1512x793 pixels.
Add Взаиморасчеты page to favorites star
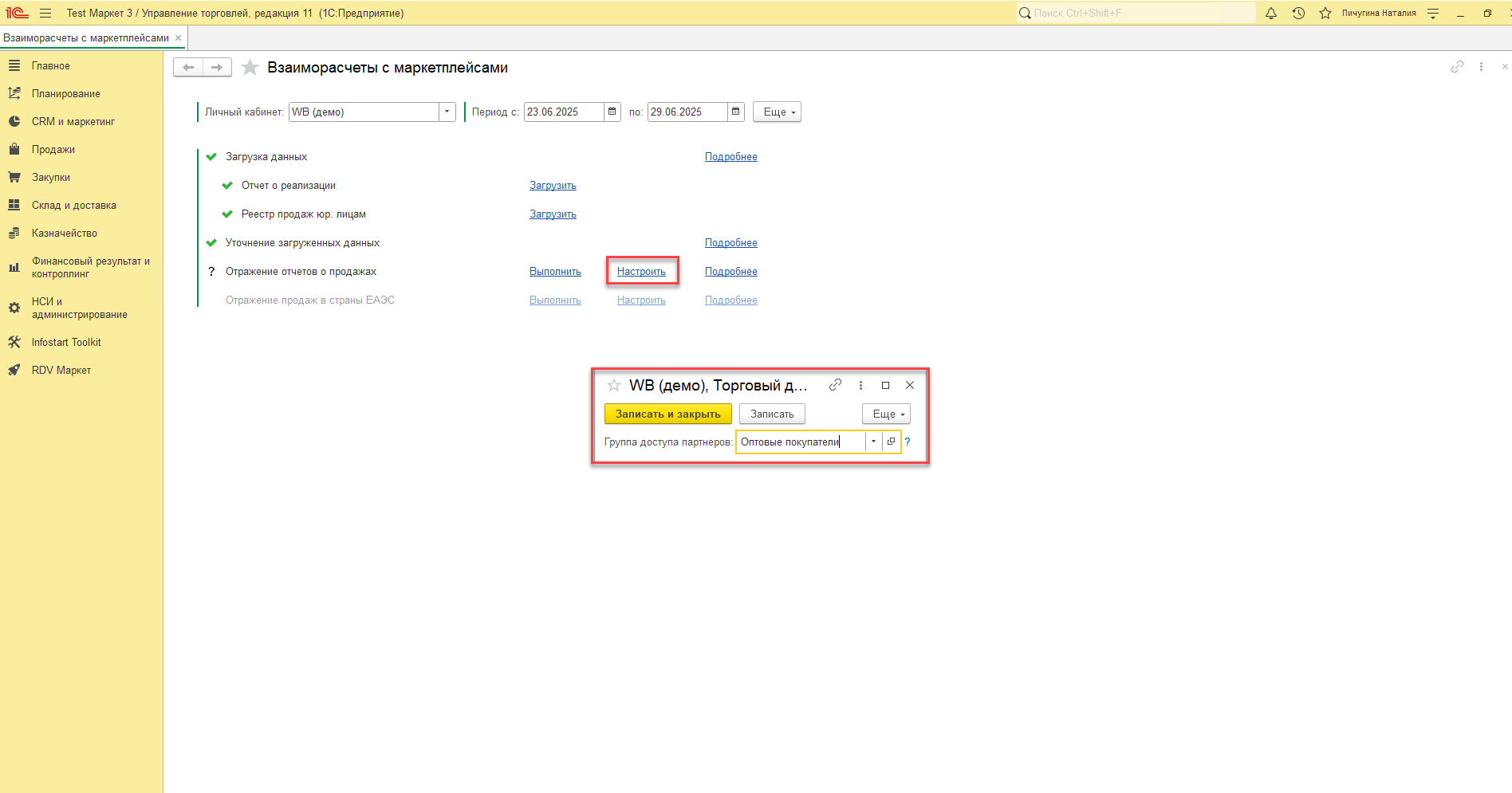pos(250,68)
